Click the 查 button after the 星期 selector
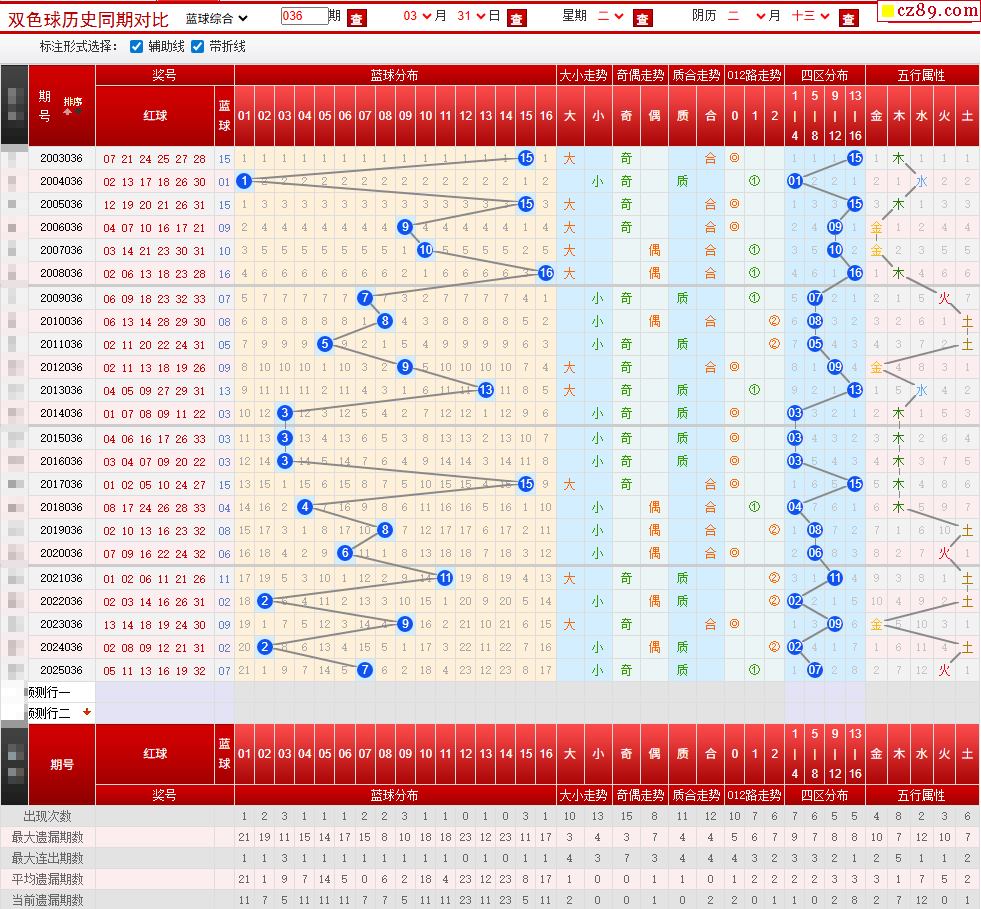 (x=643, y=17)
